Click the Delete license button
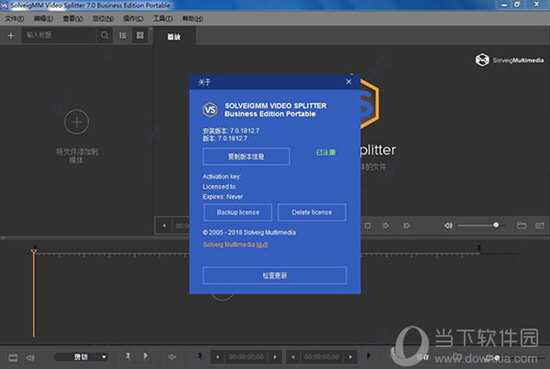 coord(312,212)
